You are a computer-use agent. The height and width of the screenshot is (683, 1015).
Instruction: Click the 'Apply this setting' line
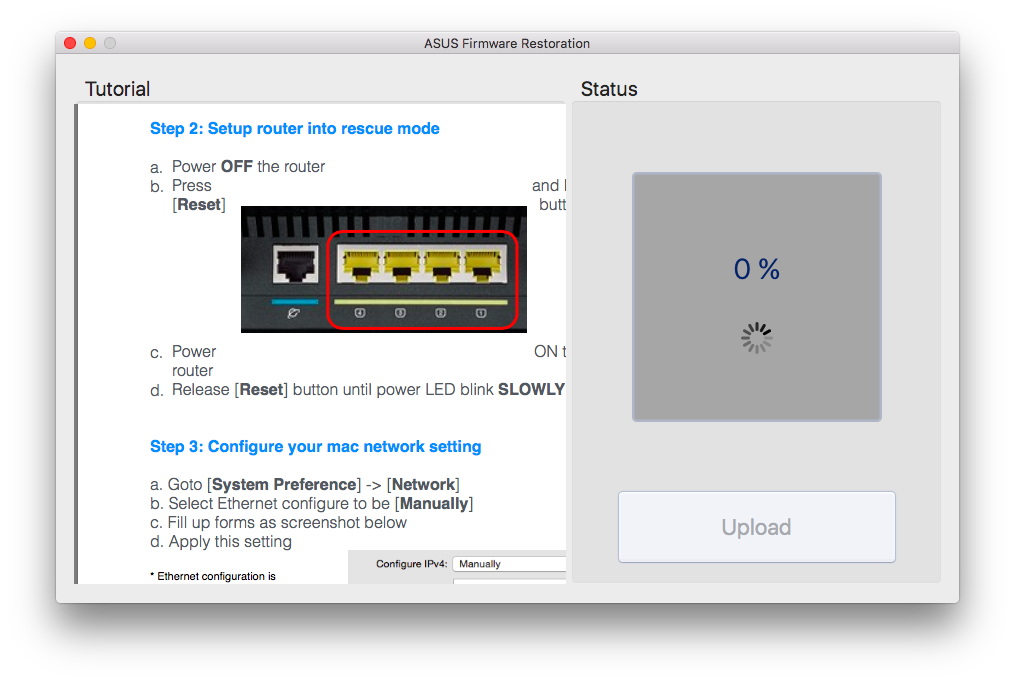[221, 542]
